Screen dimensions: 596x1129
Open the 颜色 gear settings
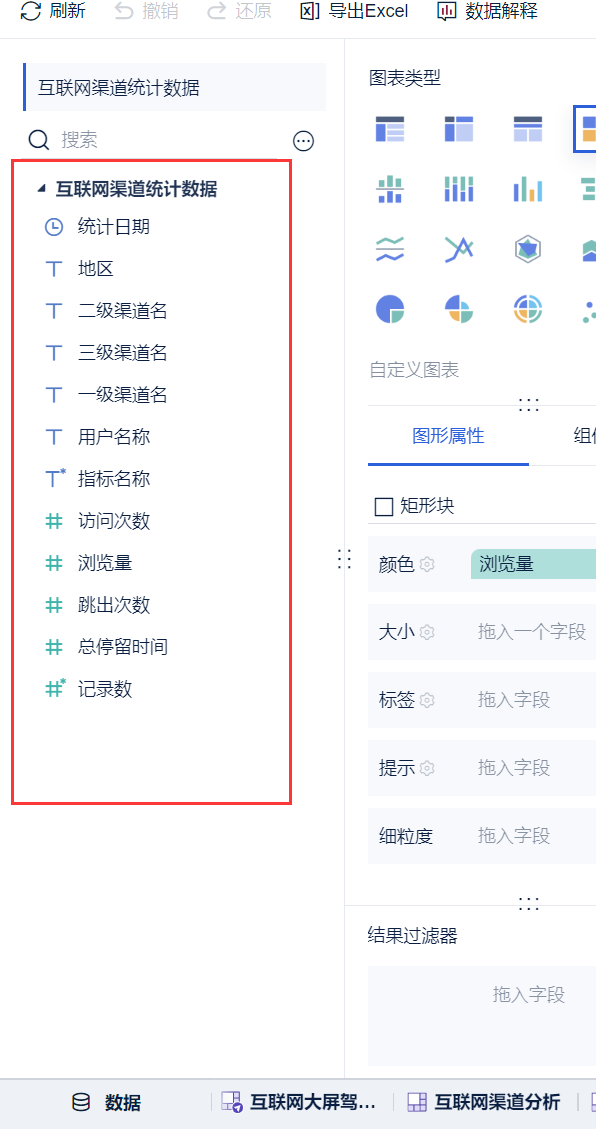427,564
